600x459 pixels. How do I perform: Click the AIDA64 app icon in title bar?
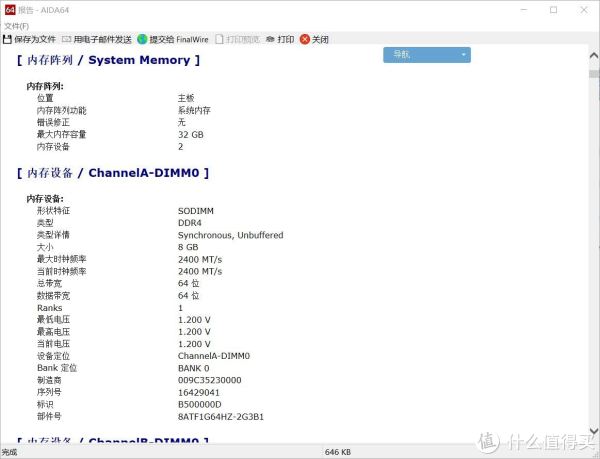point(10,10)
